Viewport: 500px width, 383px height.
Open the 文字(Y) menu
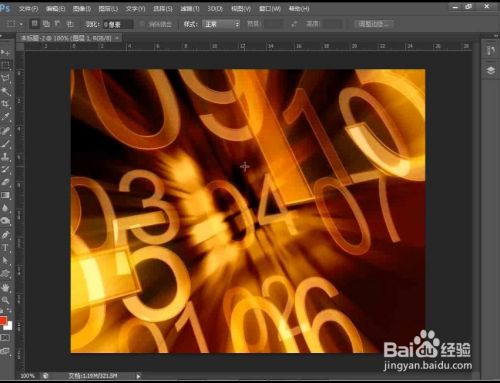click(135, 9)
